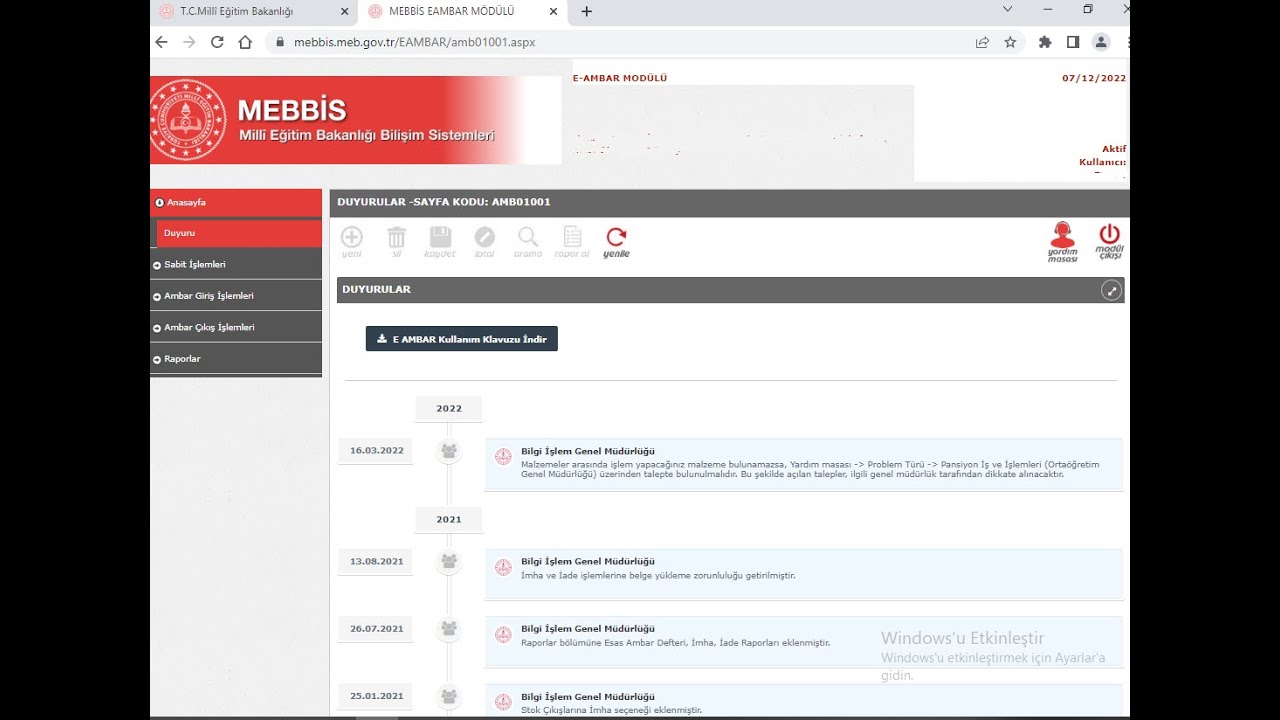Click the MEBBIS logo emblem
This screenshot has width=1280, height=720.
tap(188, 120)
